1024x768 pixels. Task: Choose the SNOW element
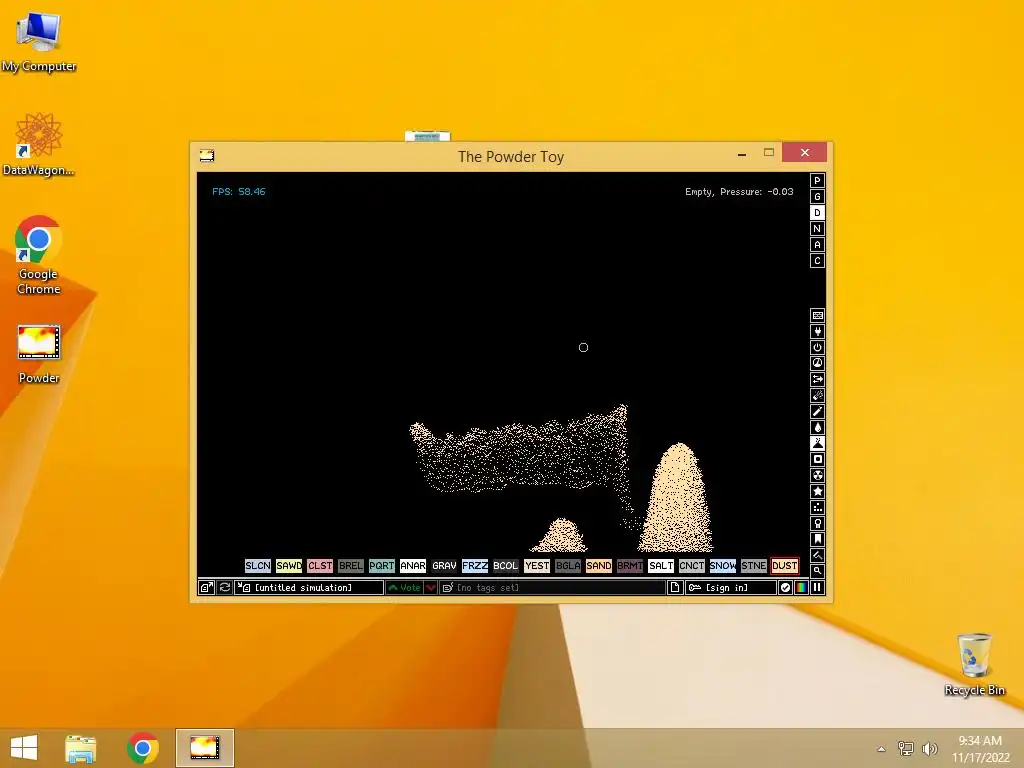[723, 566]
